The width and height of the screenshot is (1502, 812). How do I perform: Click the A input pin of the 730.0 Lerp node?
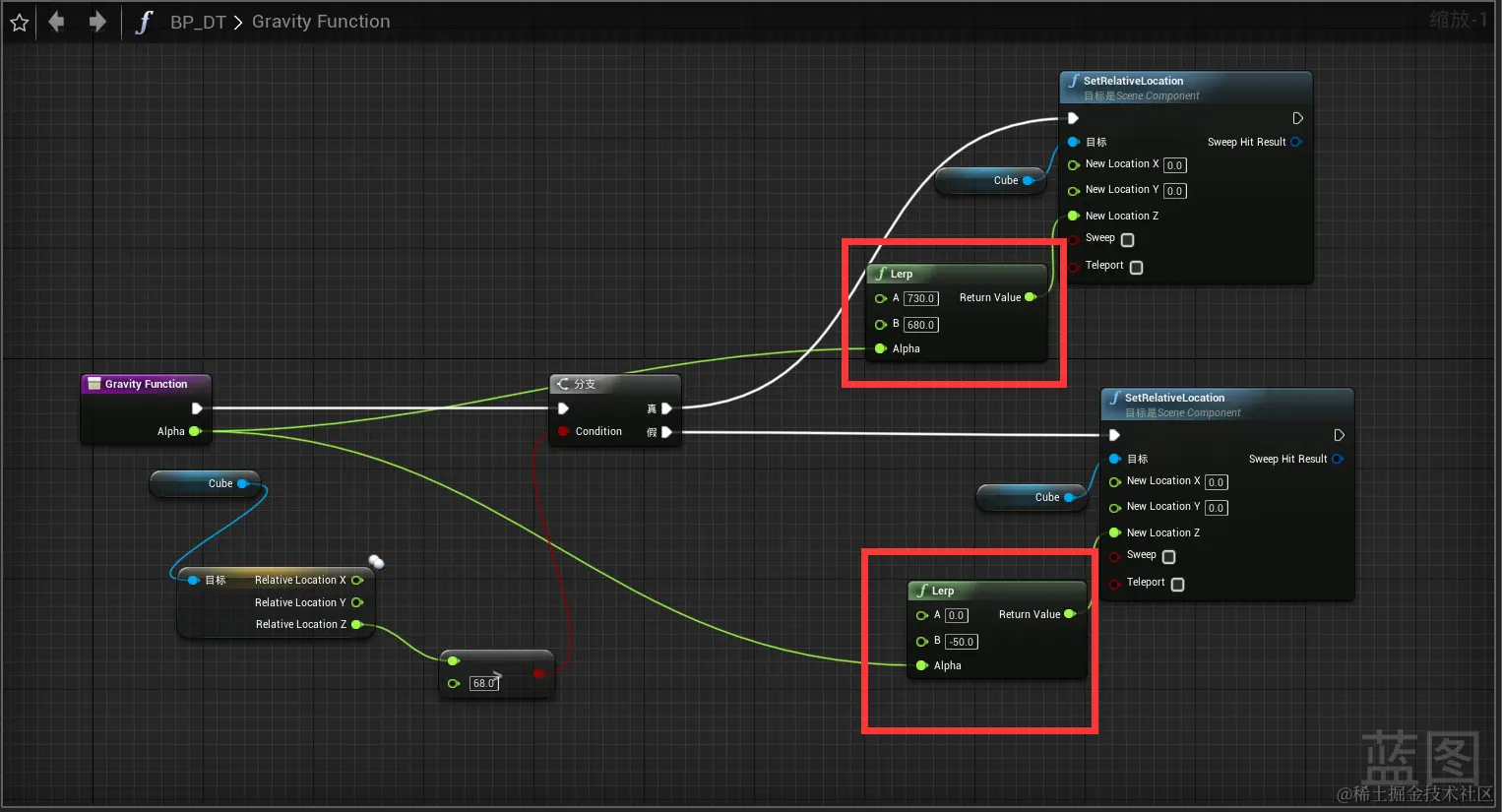[x=881, y=298]
